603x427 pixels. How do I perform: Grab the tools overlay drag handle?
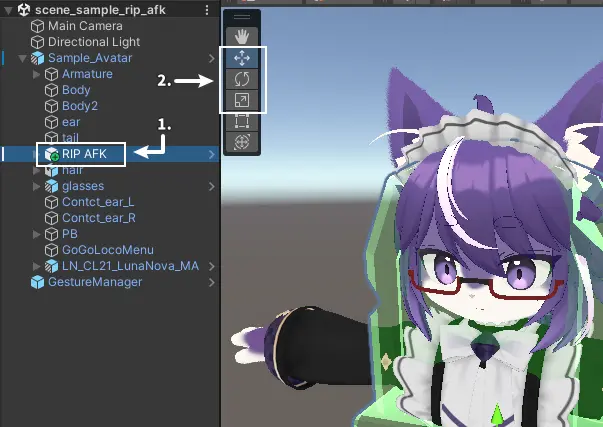(242, 17)
